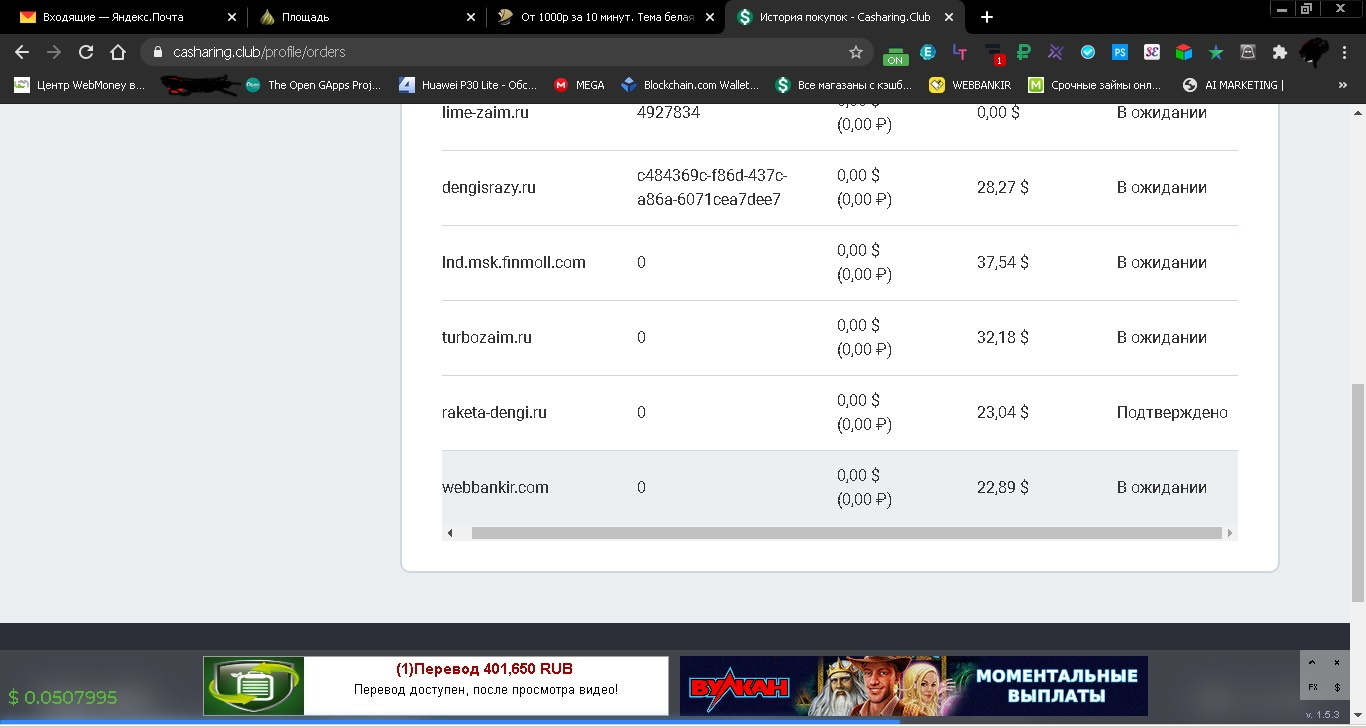Click the 37,54 $ amount
The width and height of the screenshot is (1366, 728).
pos(1002,263)
